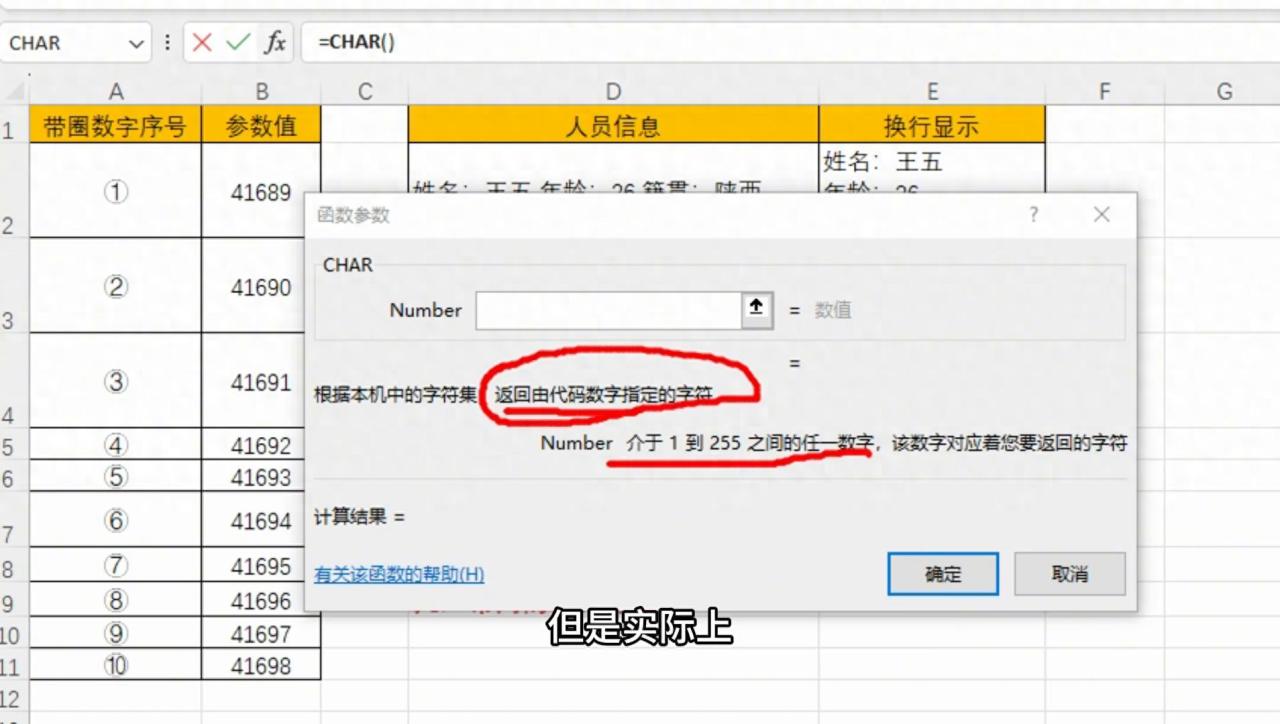Select cell containing 41692
Image resolution: width=1280 pixels, height=724 pixels.
(x=262, y=445)
